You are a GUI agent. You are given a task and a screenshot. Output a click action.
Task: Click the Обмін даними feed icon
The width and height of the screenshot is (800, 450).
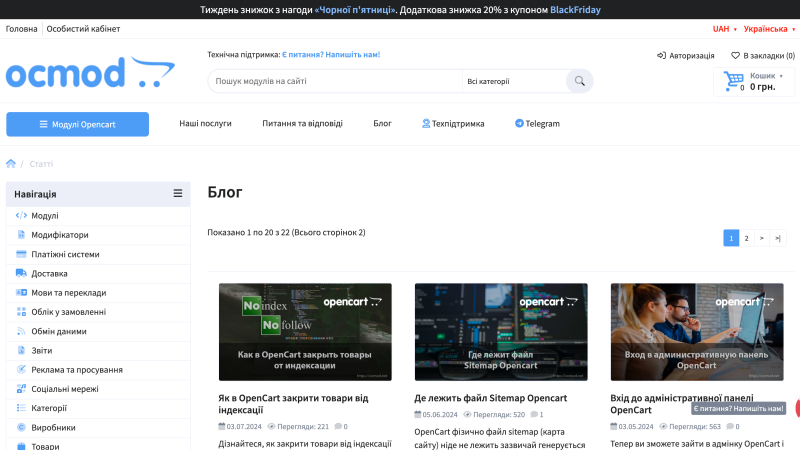click(x=21, y=331)
